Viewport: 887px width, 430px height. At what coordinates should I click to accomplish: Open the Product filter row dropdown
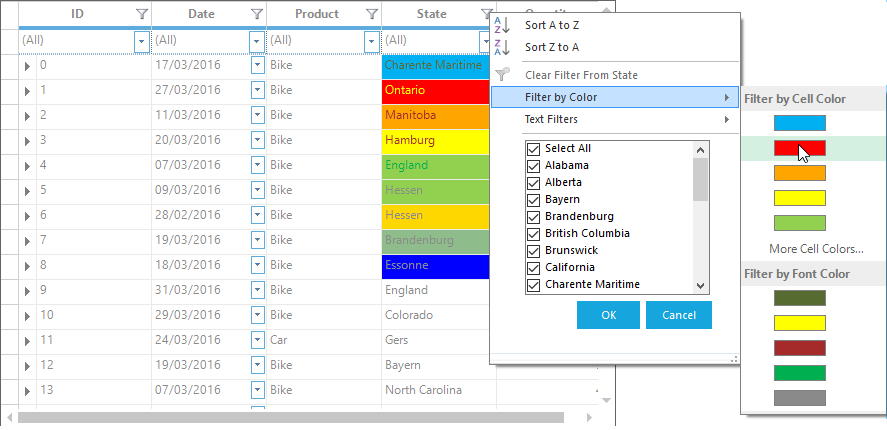(372, 41)
